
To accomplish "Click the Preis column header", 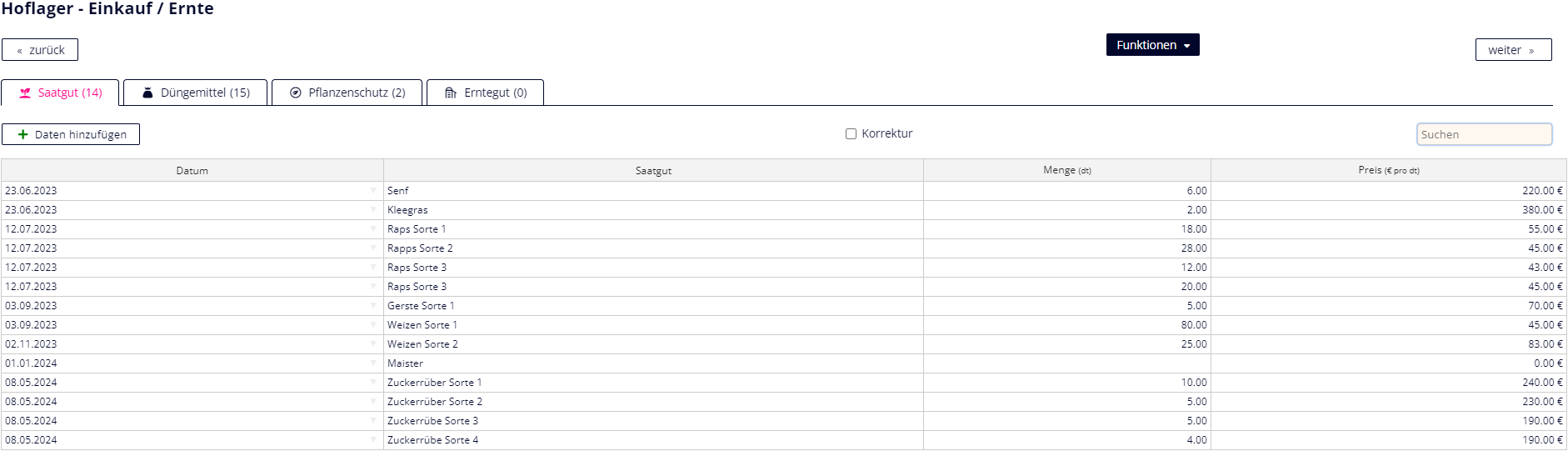I will [x=1388, y=170].
